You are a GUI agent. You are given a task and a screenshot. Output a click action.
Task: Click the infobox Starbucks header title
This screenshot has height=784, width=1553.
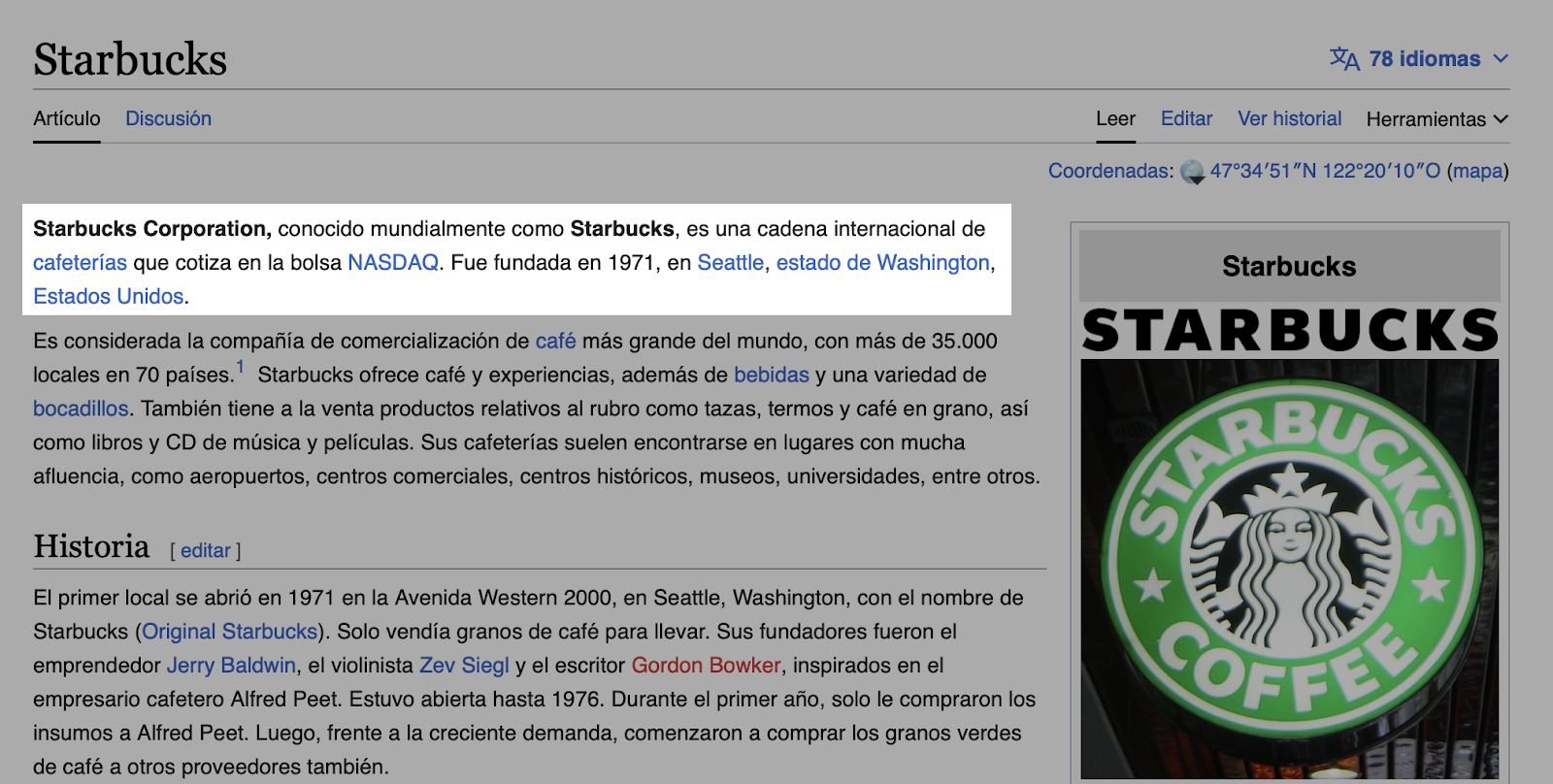point(1290,267)
